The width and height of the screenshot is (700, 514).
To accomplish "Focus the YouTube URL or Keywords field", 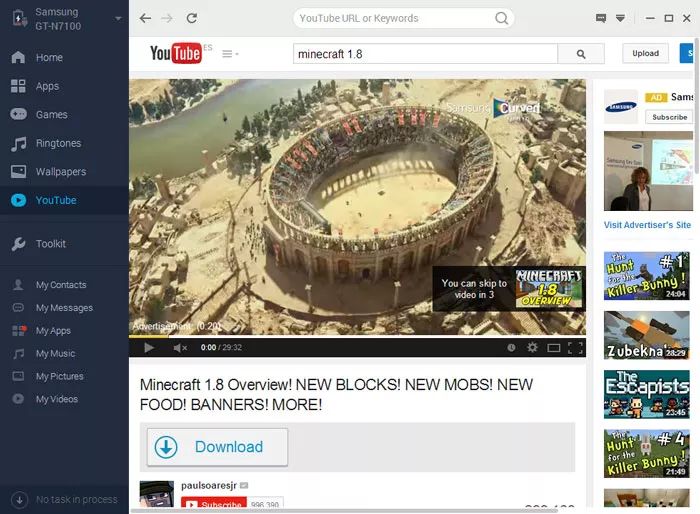I will pyautogui.click(x=395, y=18).
